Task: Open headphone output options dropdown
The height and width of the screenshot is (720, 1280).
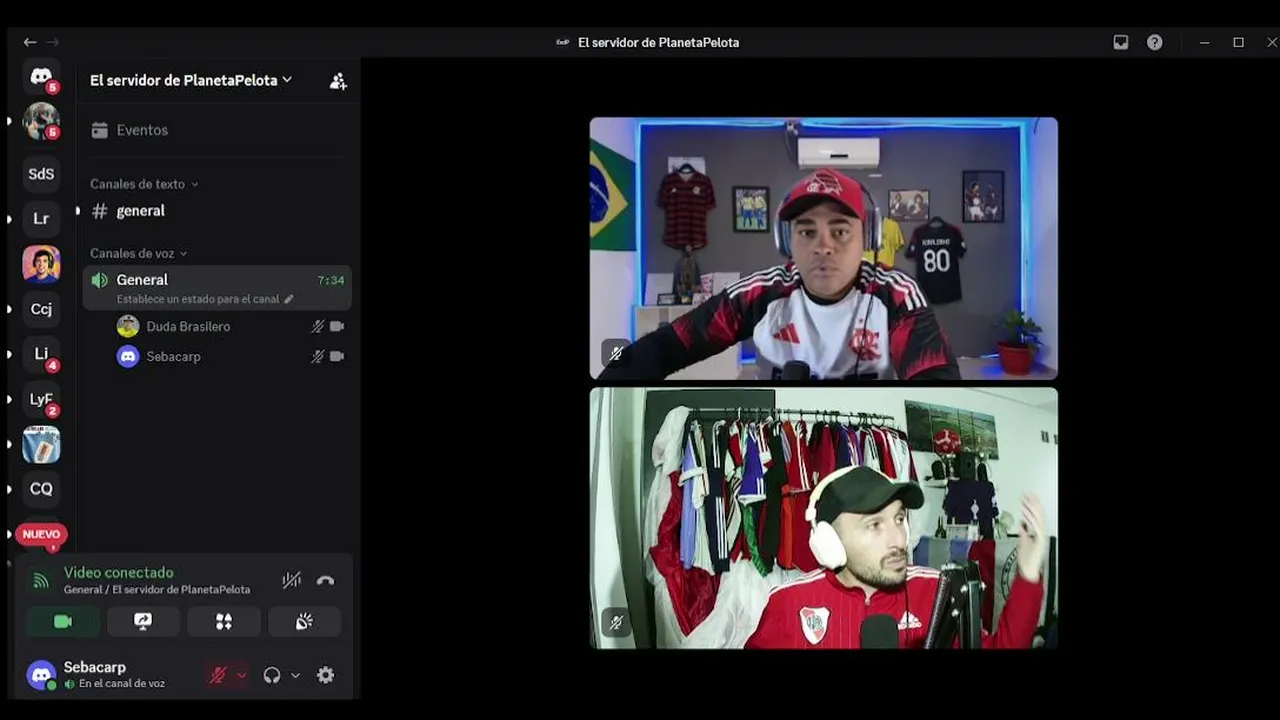Action: coord(295,675)
